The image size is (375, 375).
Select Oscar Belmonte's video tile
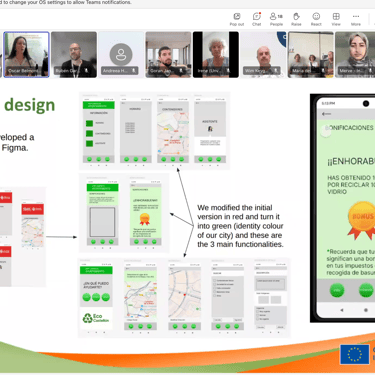click(26, 55)
